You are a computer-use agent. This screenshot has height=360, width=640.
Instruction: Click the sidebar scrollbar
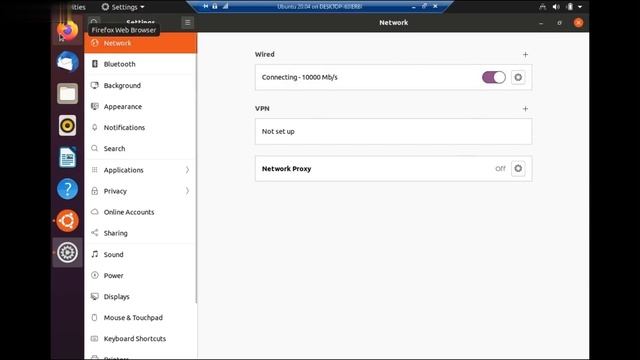point(196,167)
